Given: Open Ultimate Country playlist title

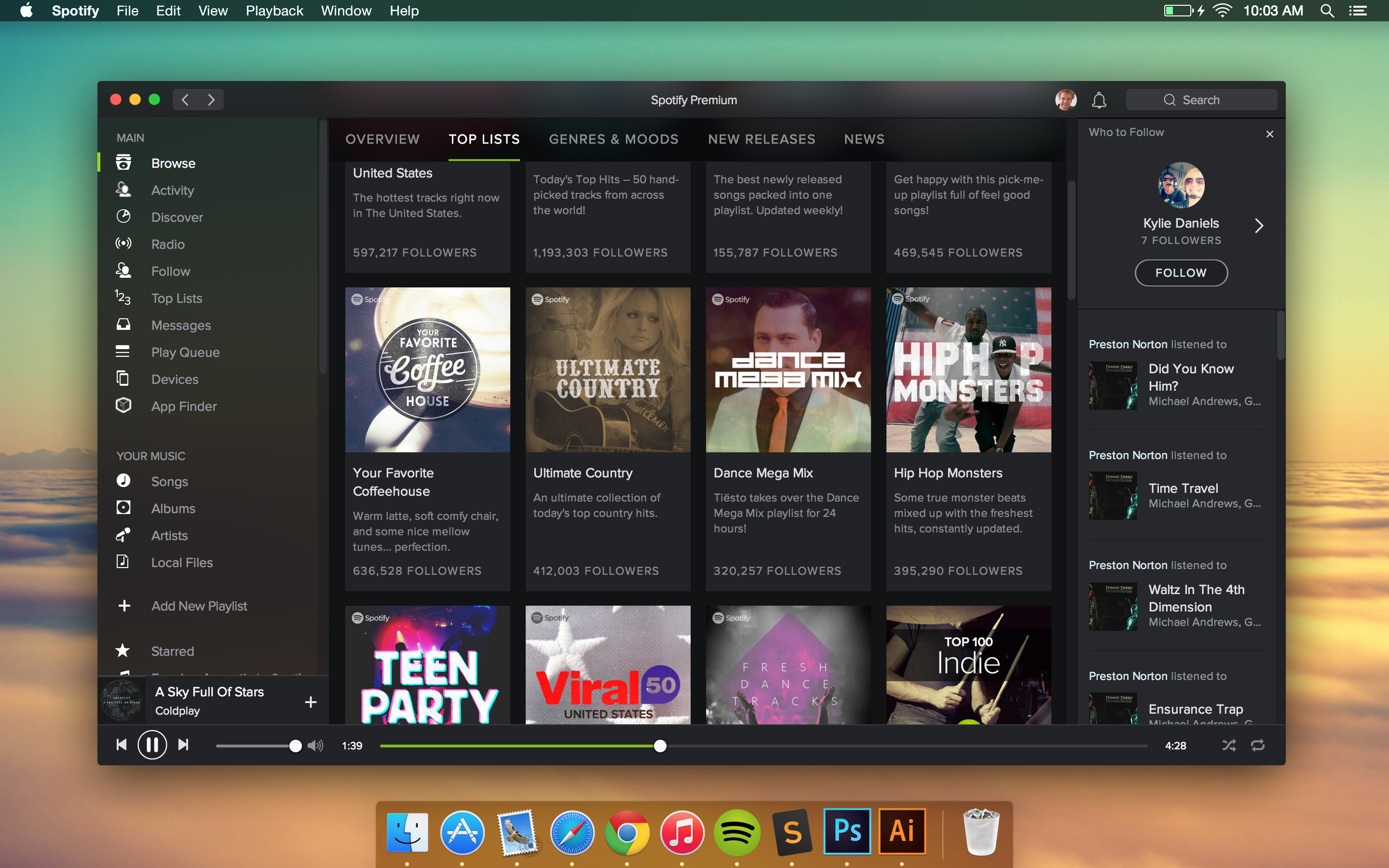Looking at the screenshot, I should pos(583,473).
